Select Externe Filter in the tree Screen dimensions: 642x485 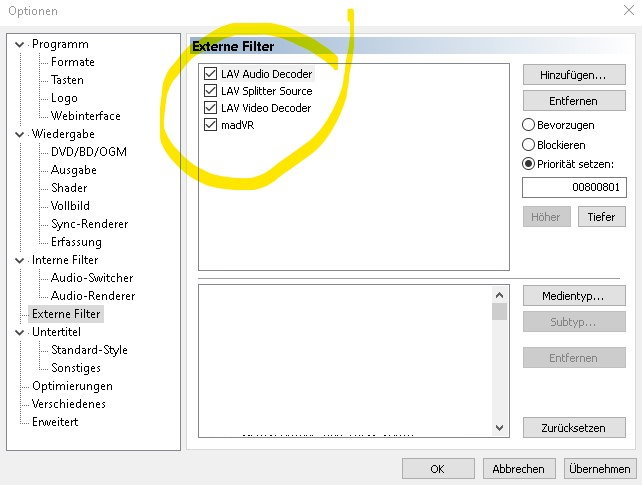[66, 314]
